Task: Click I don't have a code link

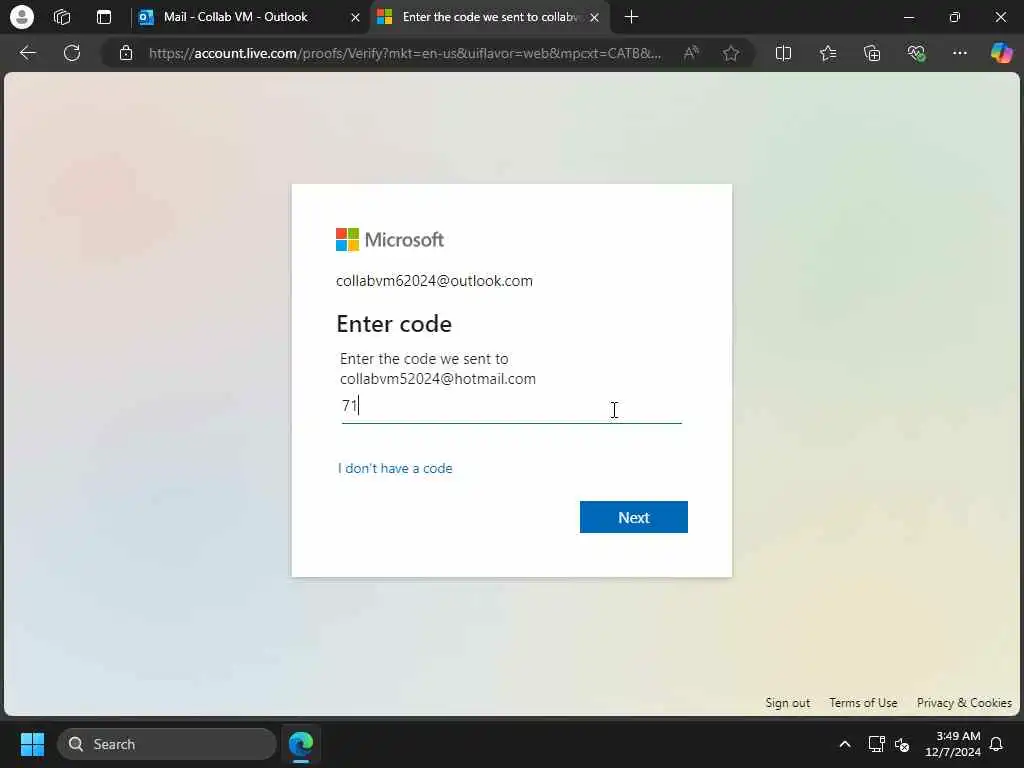Action: [395, 468]
